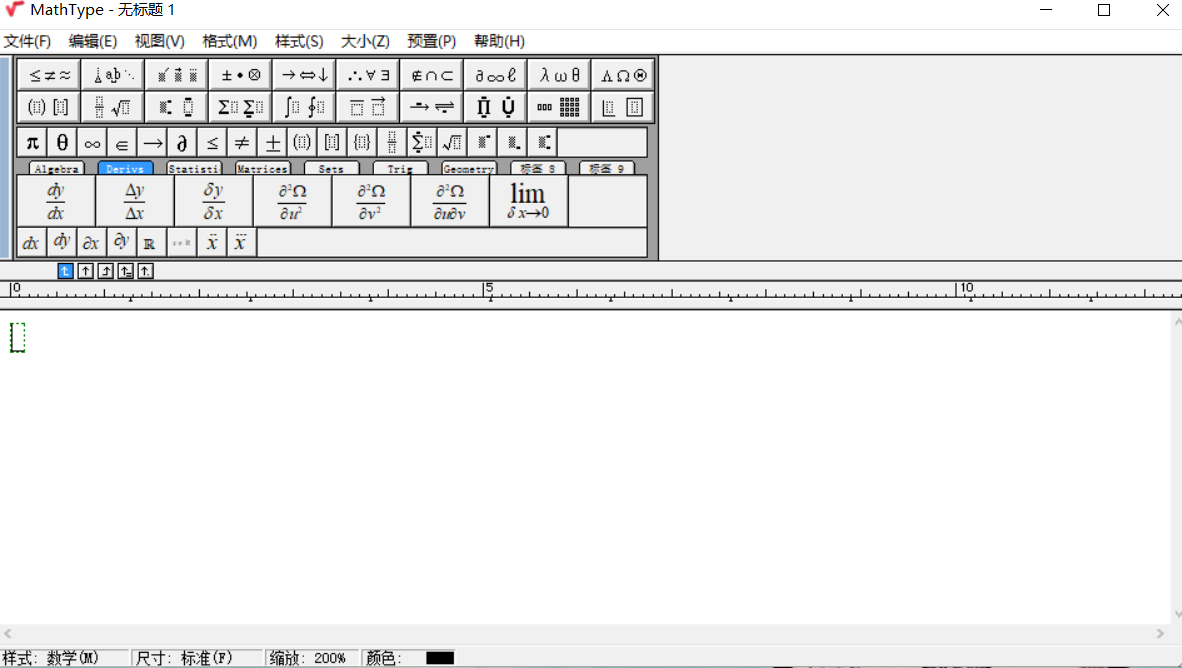Click the empty equation slot in editor
Viewport: 1182px width, 668px height.
(18, 337)
